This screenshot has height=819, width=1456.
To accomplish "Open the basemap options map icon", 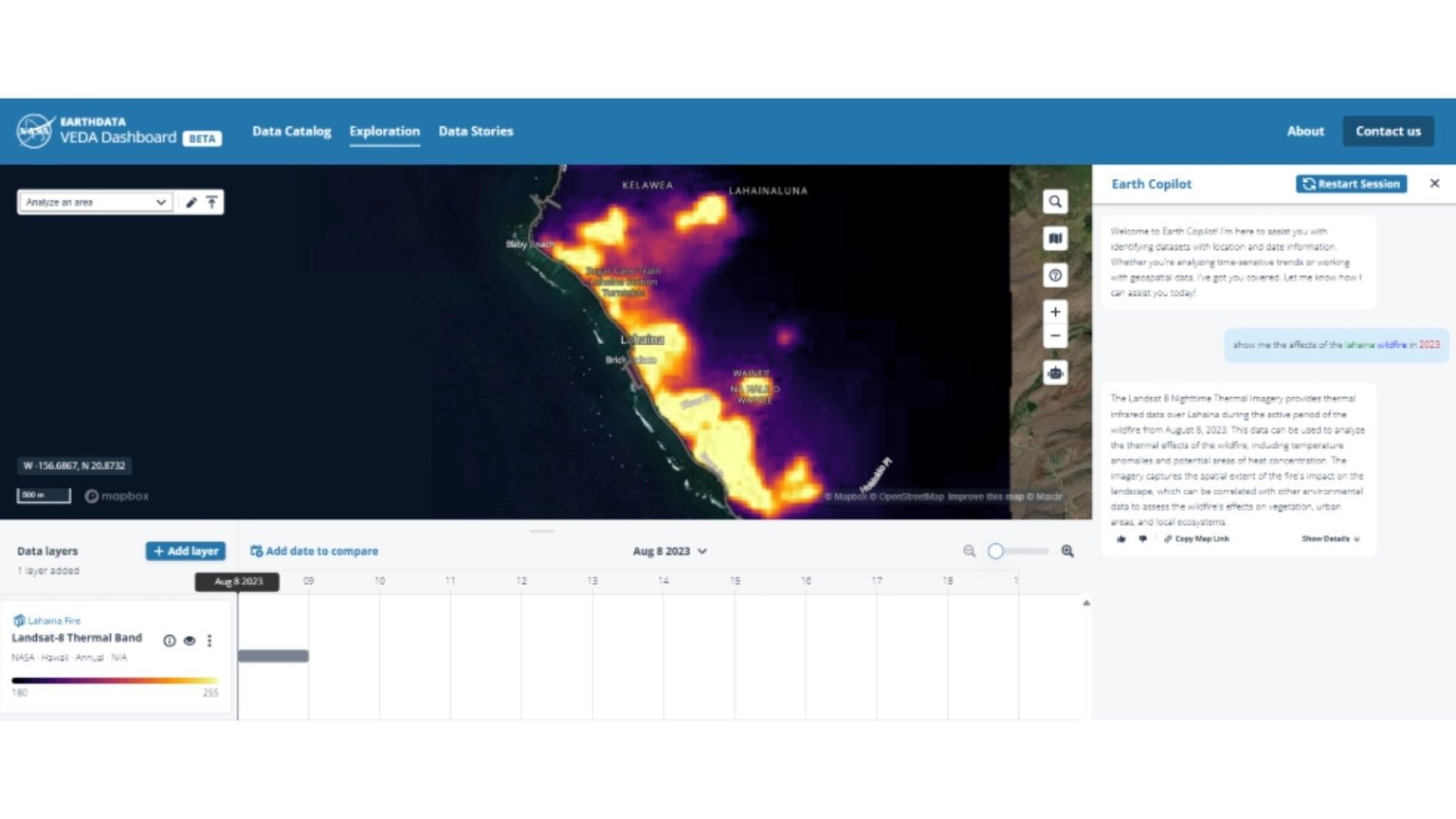I will 1055,239.
